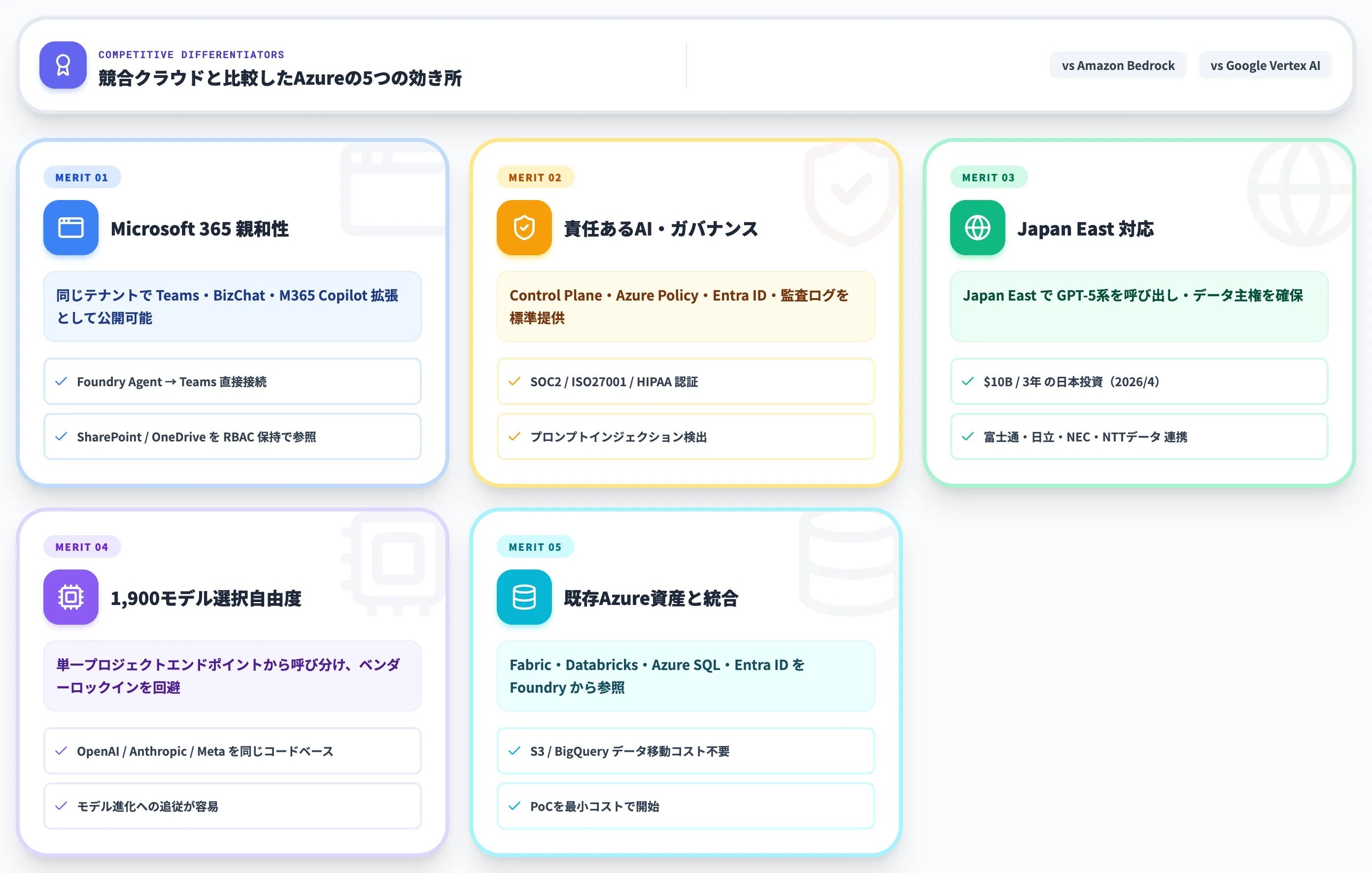Click the teal database icon for 既存Azure資産と統合
This screenshot has height=873, width=1372.
coord(524,598)
